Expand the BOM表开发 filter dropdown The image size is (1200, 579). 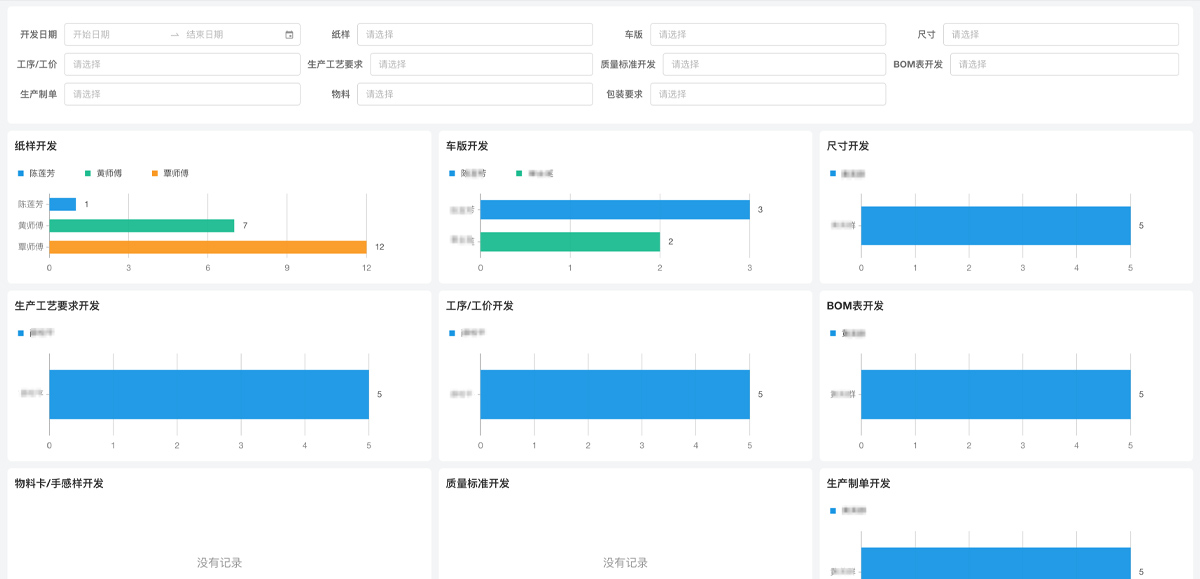tap(1064, 65)
